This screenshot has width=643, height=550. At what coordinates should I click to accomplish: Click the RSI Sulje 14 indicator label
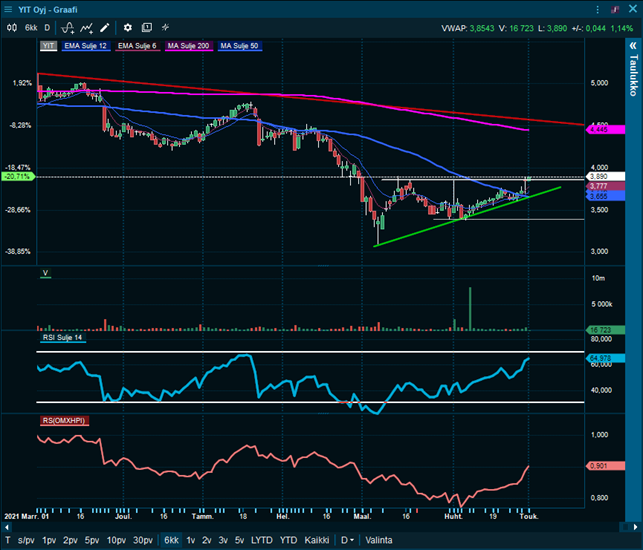[63, 338]
